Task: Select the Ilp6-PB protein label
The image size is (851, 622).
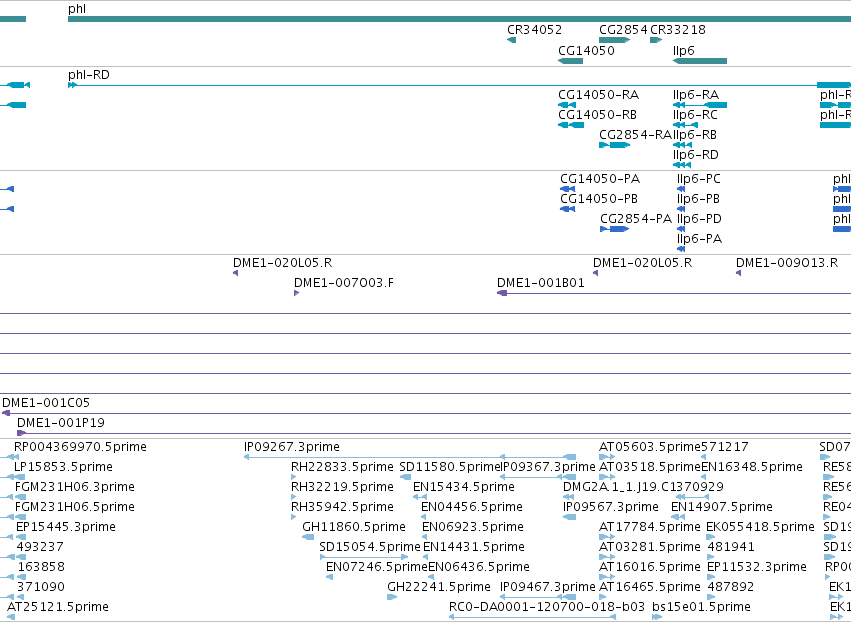Action: tap(698, 199)
